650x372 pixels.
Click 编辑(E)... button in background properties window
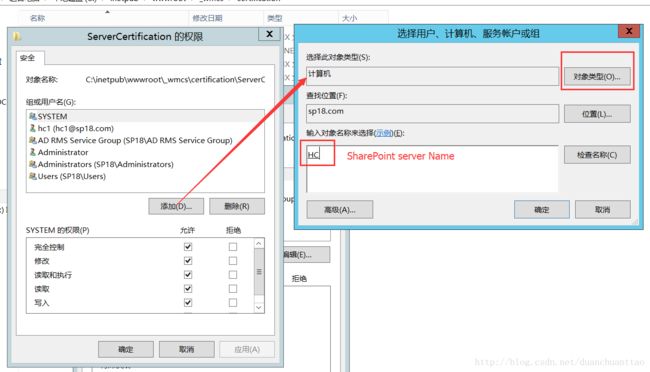(x=306, y=255)
